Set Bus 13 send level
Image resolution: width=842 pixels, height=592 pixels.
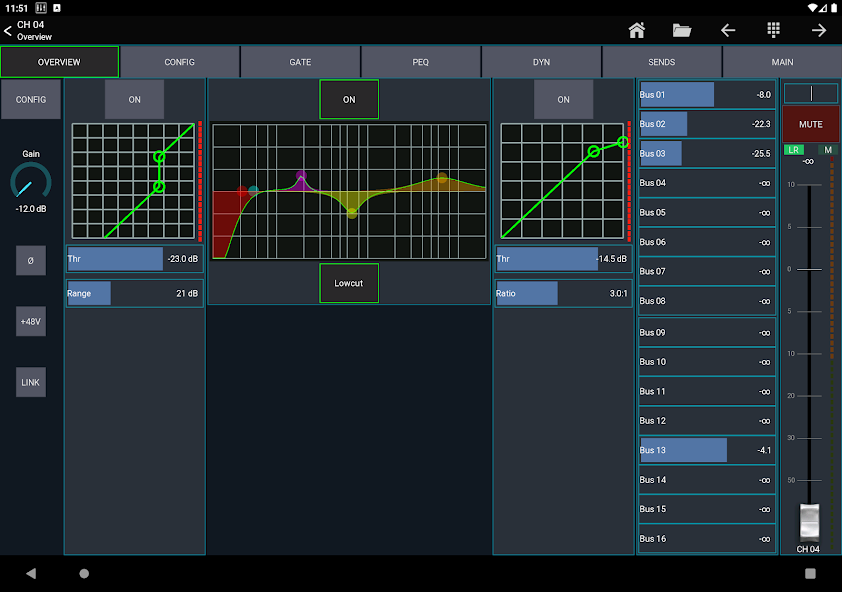707,450
